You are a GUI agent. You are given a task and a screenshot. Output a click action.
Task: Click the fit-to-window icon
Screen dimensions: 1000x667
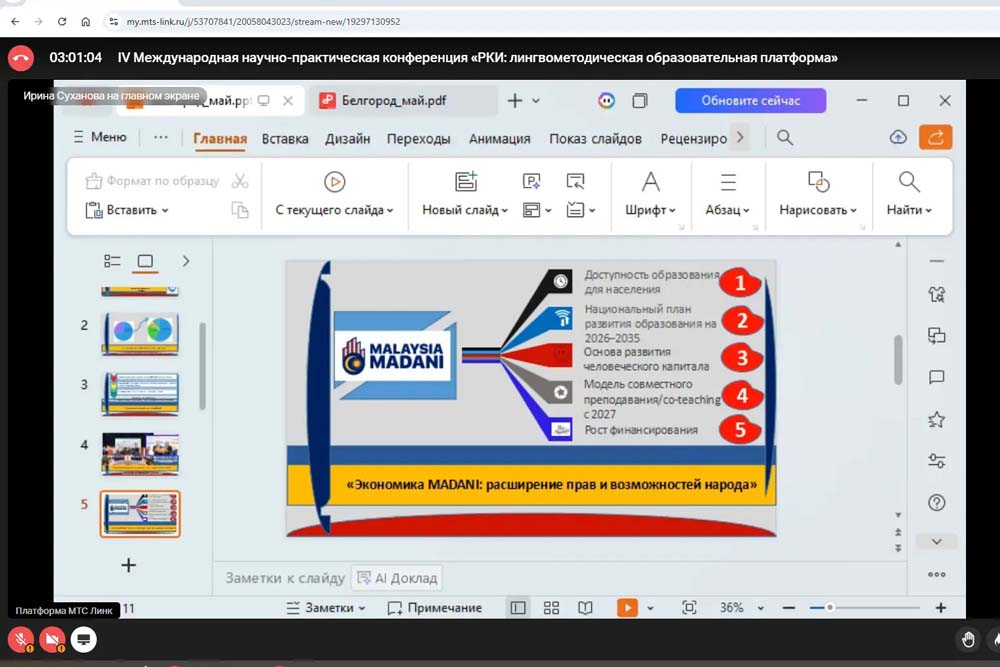[x=689, y=608]
